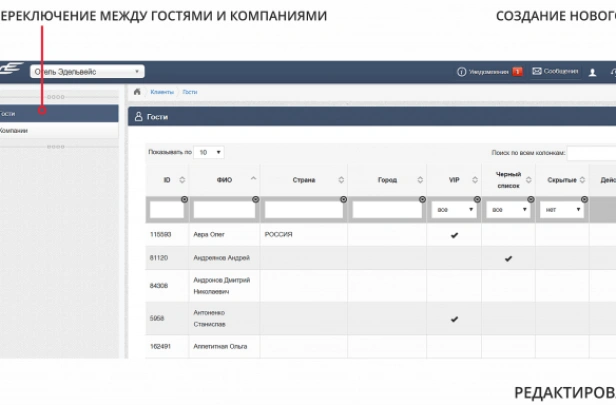616x405 pixels.
Task: Click the VIP checkmark for Авра Олег
Action: [x=454, y=235]
